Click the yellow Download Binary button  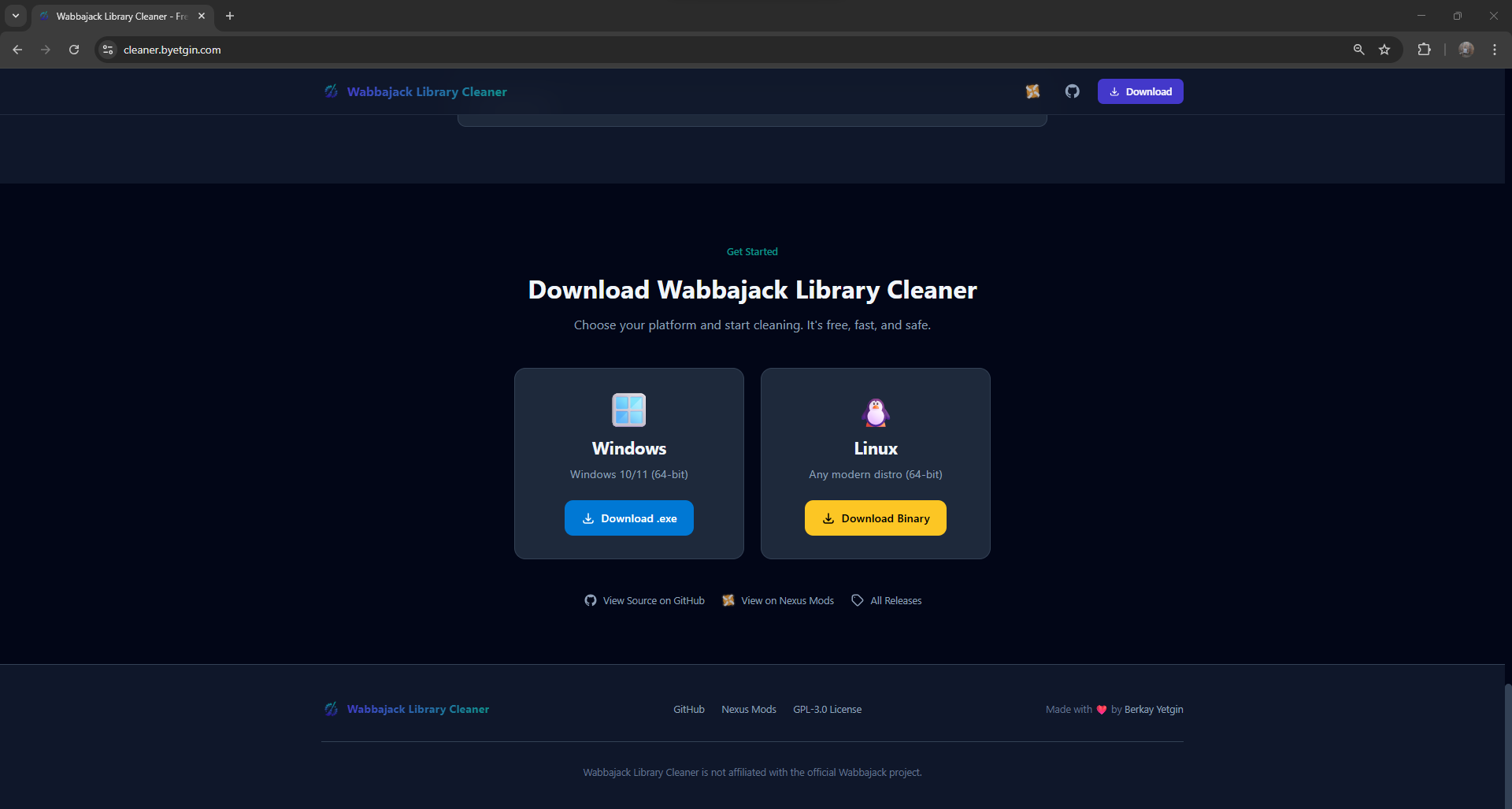(875, 518)
